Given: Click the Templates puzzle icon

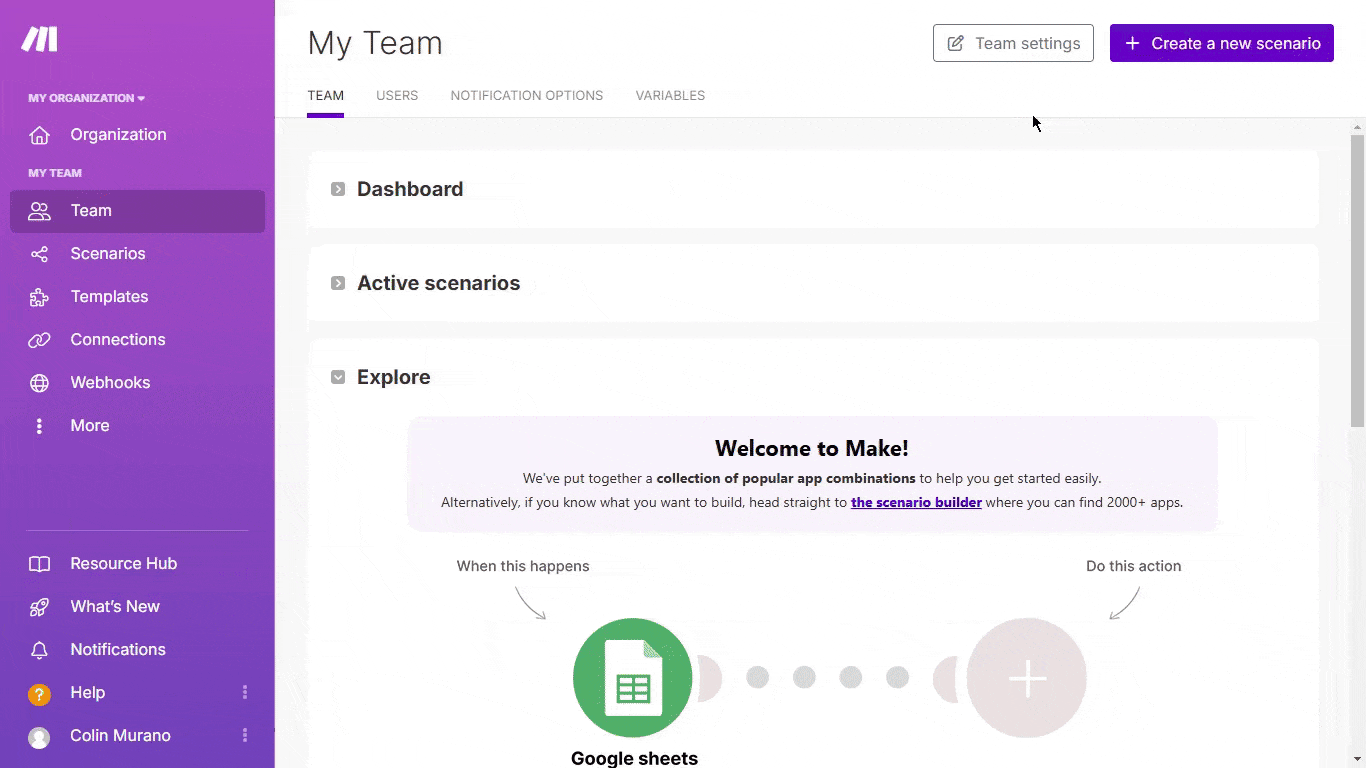Looking at the screenshot, I should point(39,297).
